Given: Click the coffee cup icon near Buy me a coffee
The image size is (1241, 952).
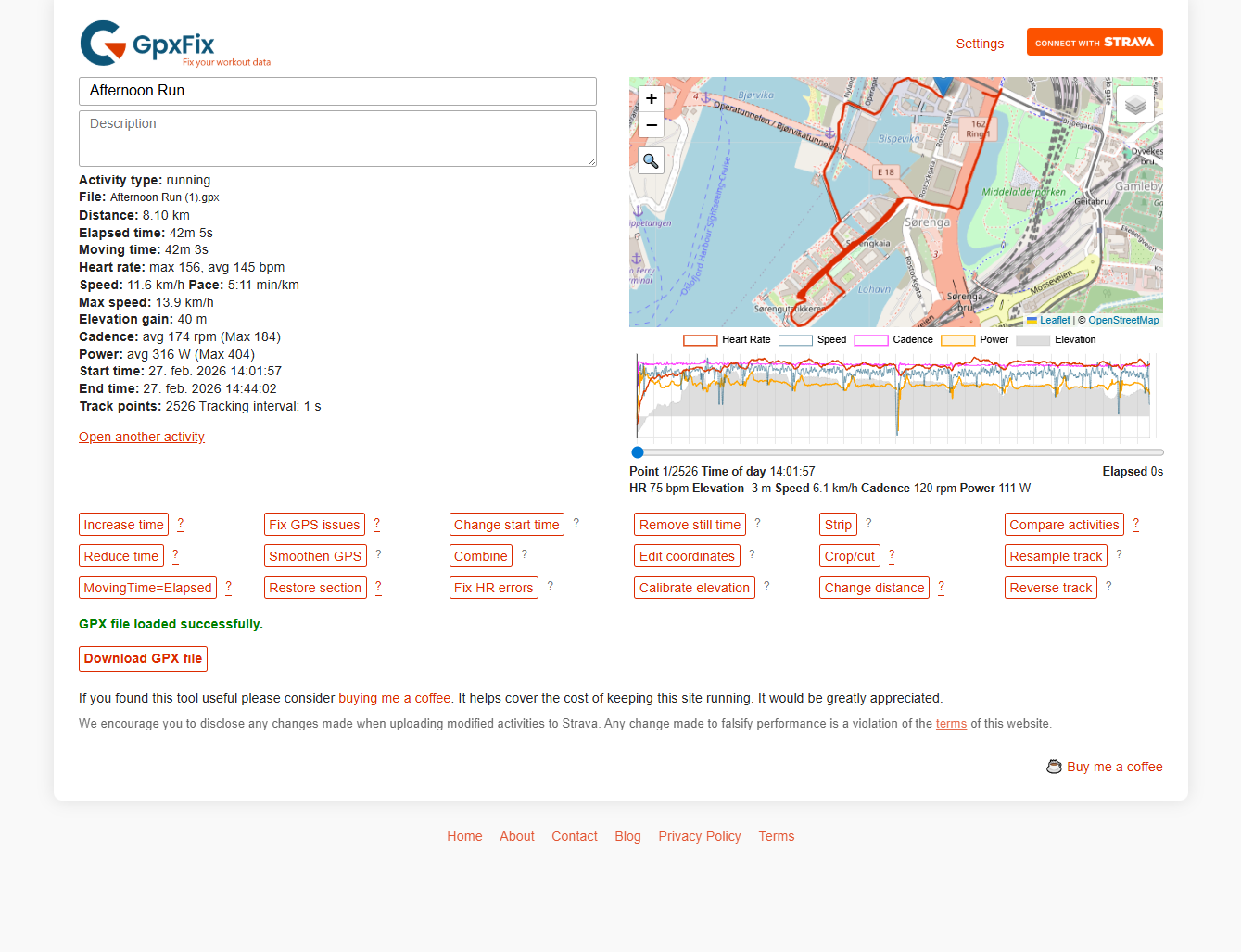Looking at the screenshot, I should click(x=1054, y=767).
